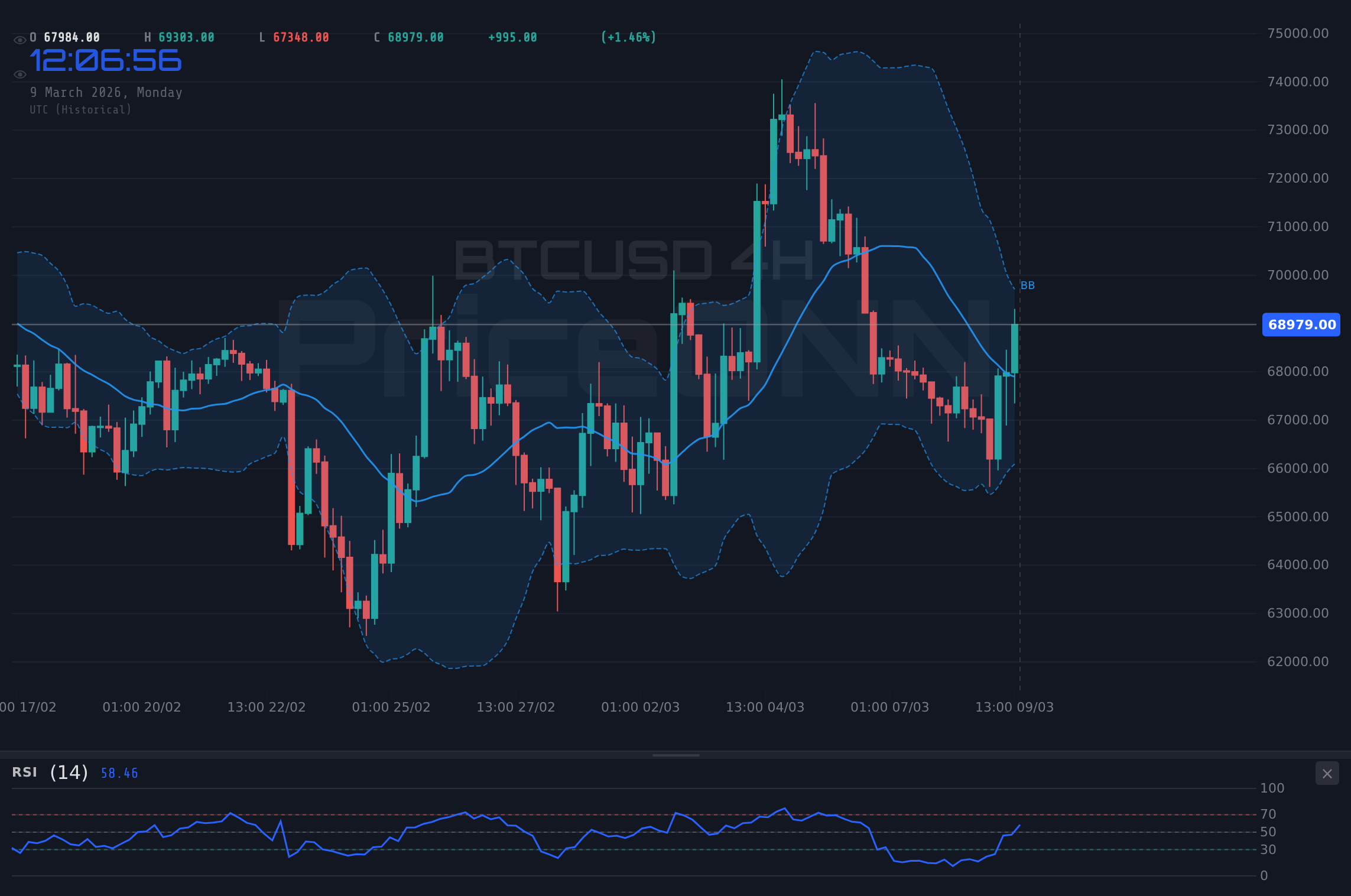Viewport: 1351px width, 896px height.
Task: Click the 70000.00 price axis label
Action: point(1298,275)
